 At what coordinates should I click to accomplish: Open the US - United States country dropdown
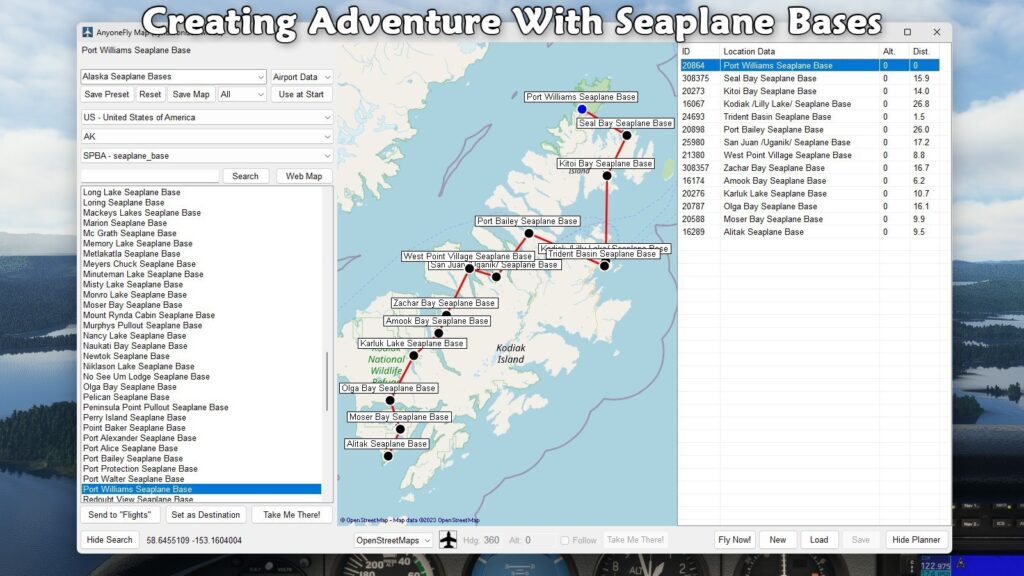(x=206, y=118)
